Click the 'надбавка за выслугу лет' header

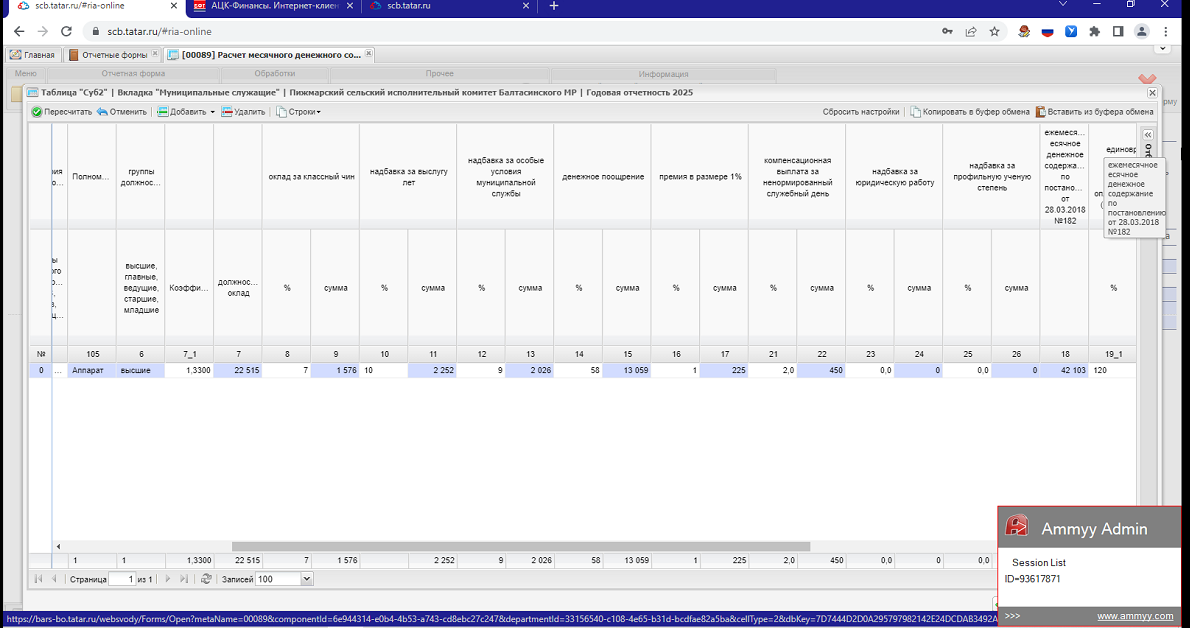(x=408, y=177)
